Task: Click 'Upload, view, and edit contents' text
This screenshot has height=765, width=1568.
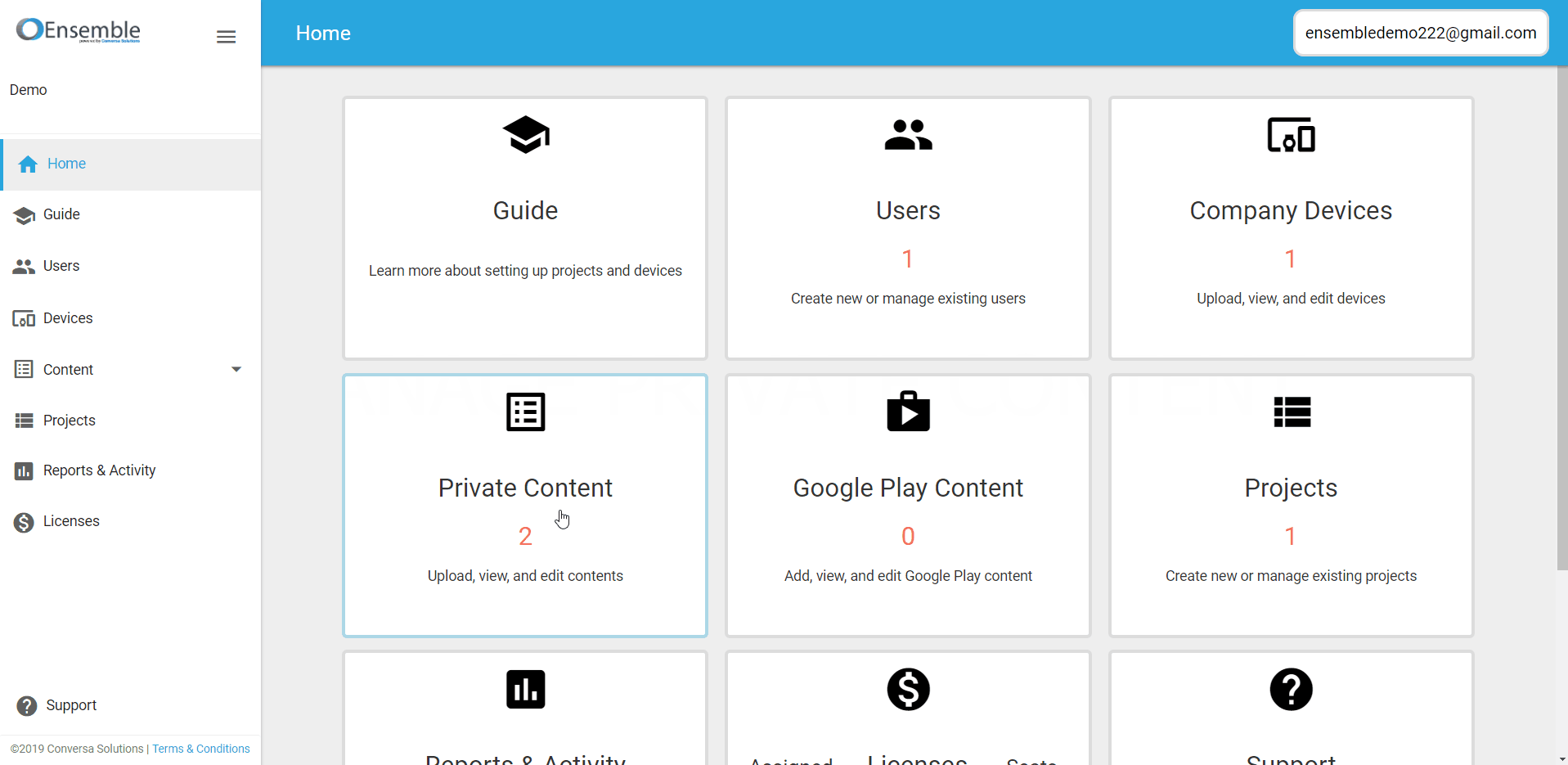Action: pos(525,576)
